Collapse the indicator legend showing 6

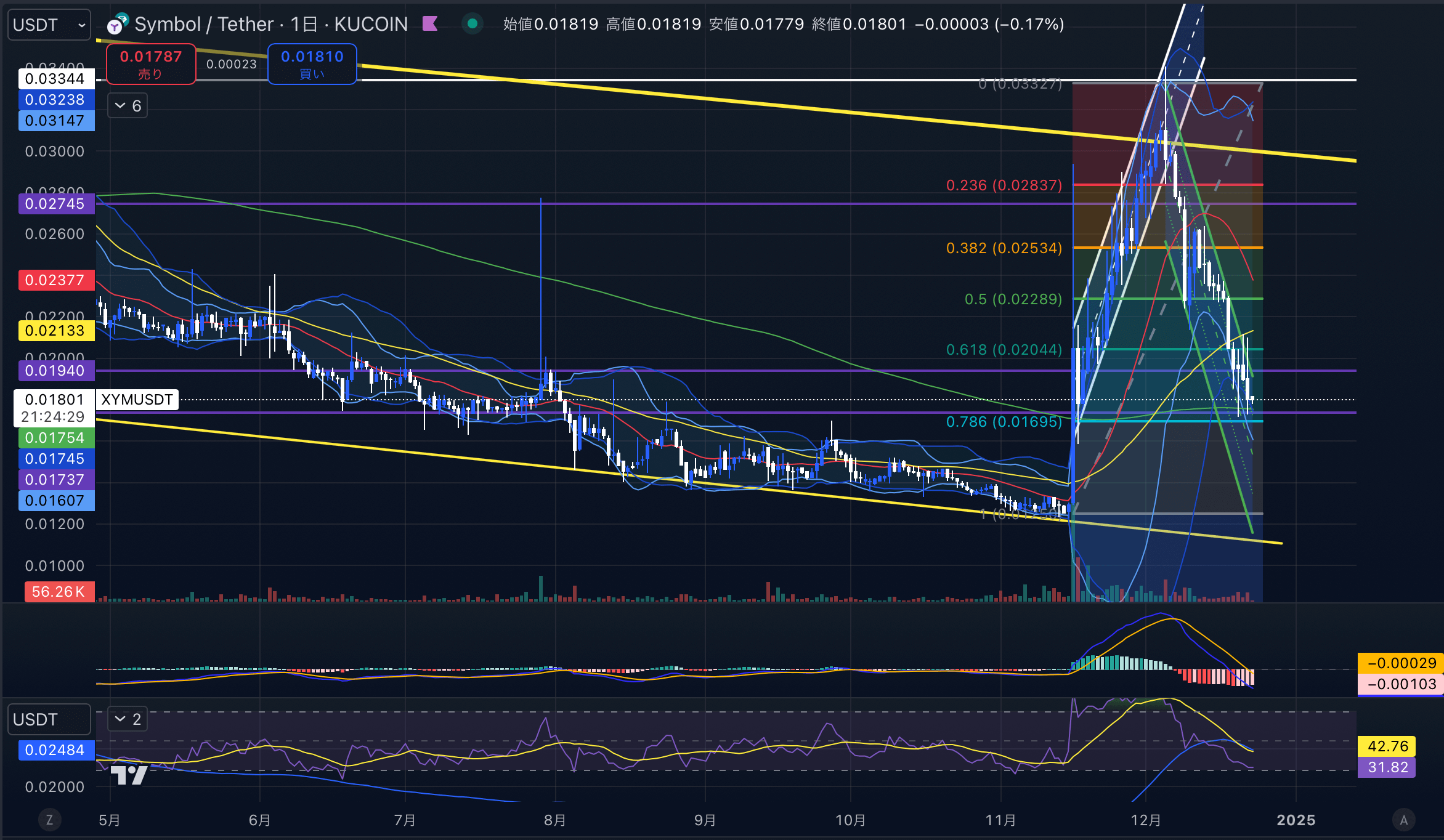pyautogui.click(x=128, y=106)
